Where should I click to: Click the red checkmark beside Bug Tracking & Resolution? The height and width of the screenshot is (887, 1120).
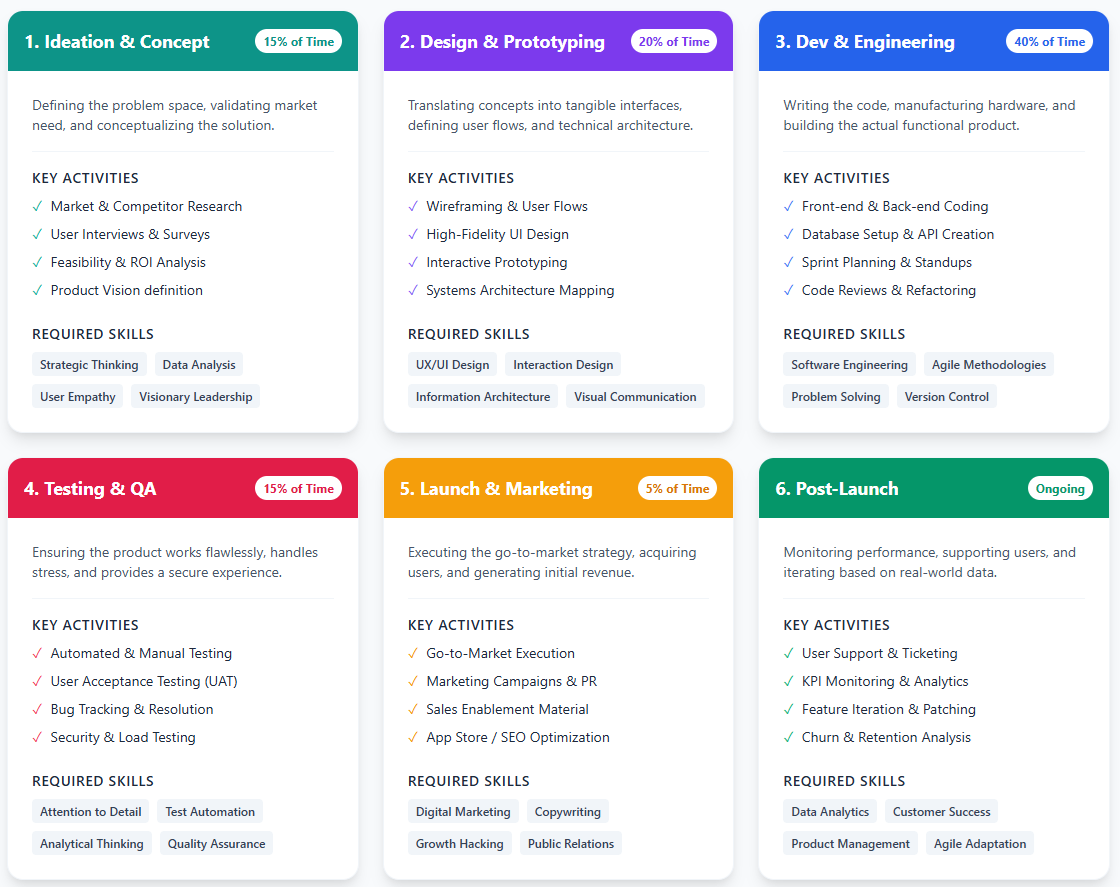pyautogui.click(x=37, y=709)
